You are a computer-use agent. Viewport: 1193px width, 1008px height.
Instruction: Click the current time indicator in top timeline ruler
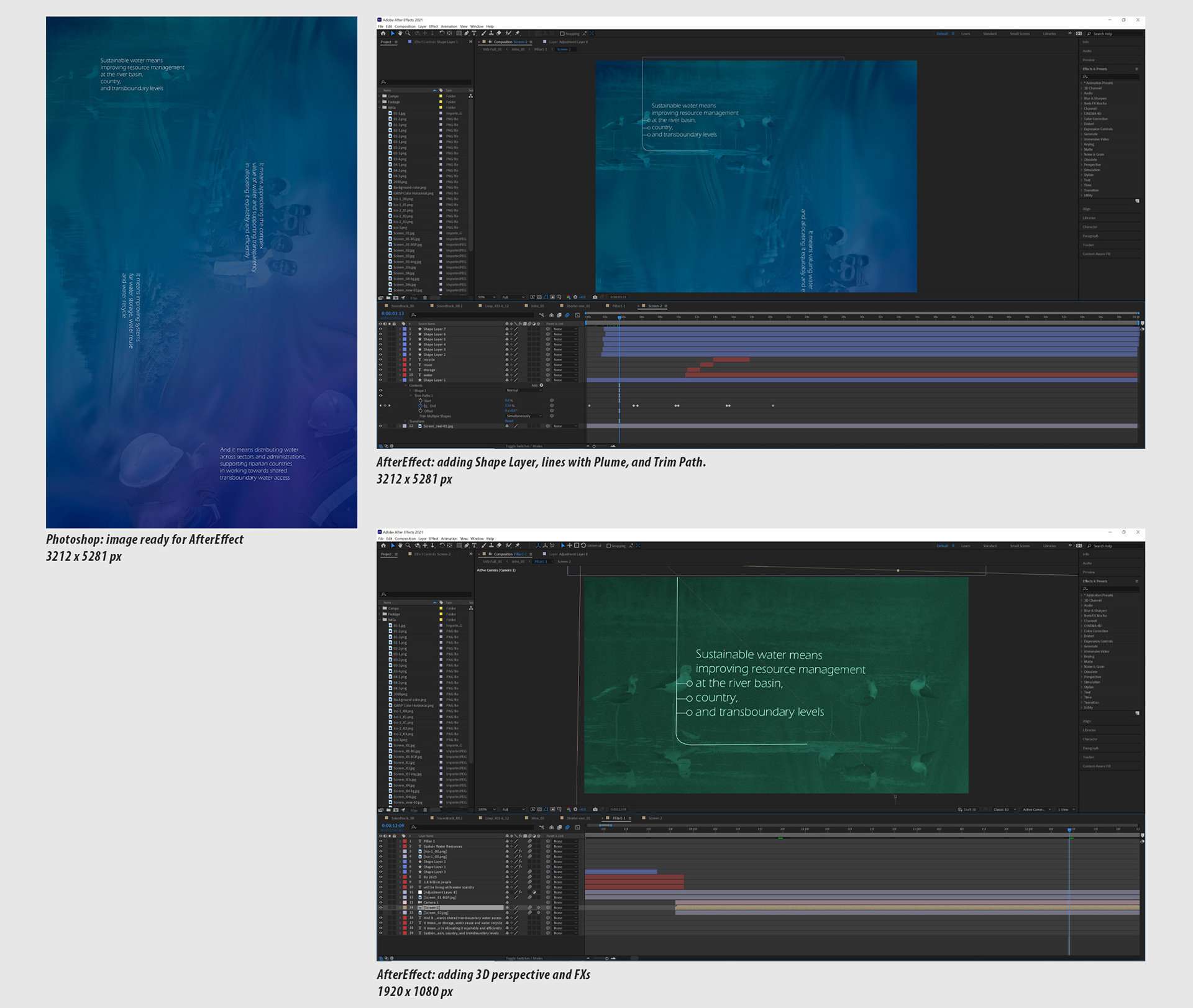[x=619, y=318]
